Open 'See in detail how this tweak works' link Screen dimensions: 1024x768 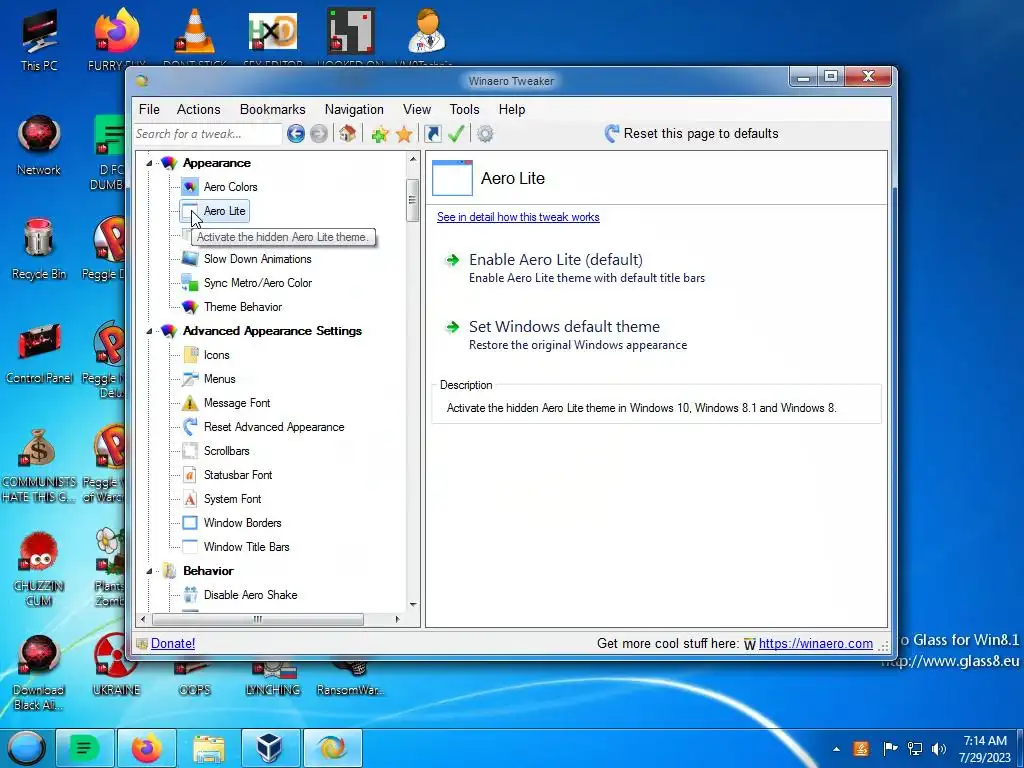tap(518, 217)
